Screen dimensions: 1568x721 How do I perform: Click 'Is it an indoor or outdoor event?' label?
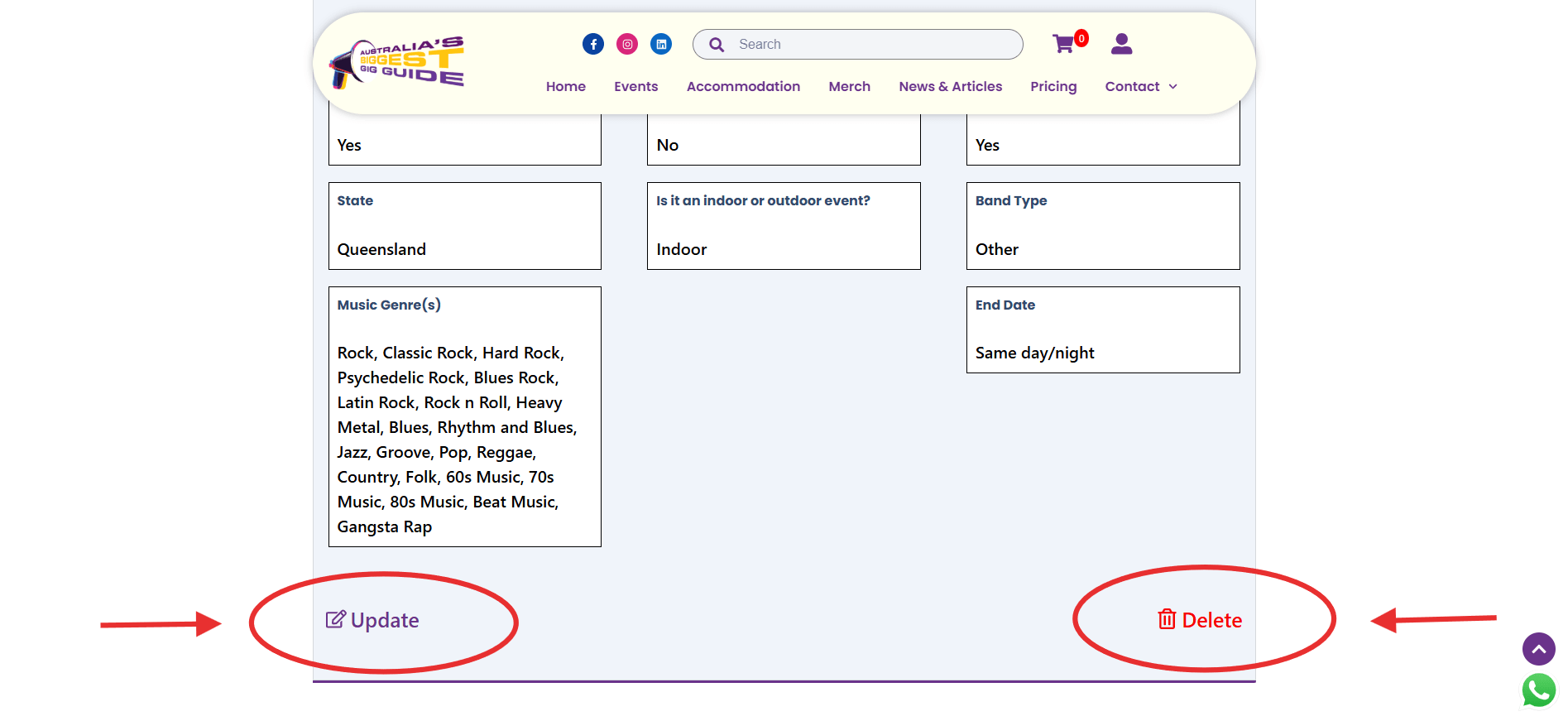click(763, 200)
